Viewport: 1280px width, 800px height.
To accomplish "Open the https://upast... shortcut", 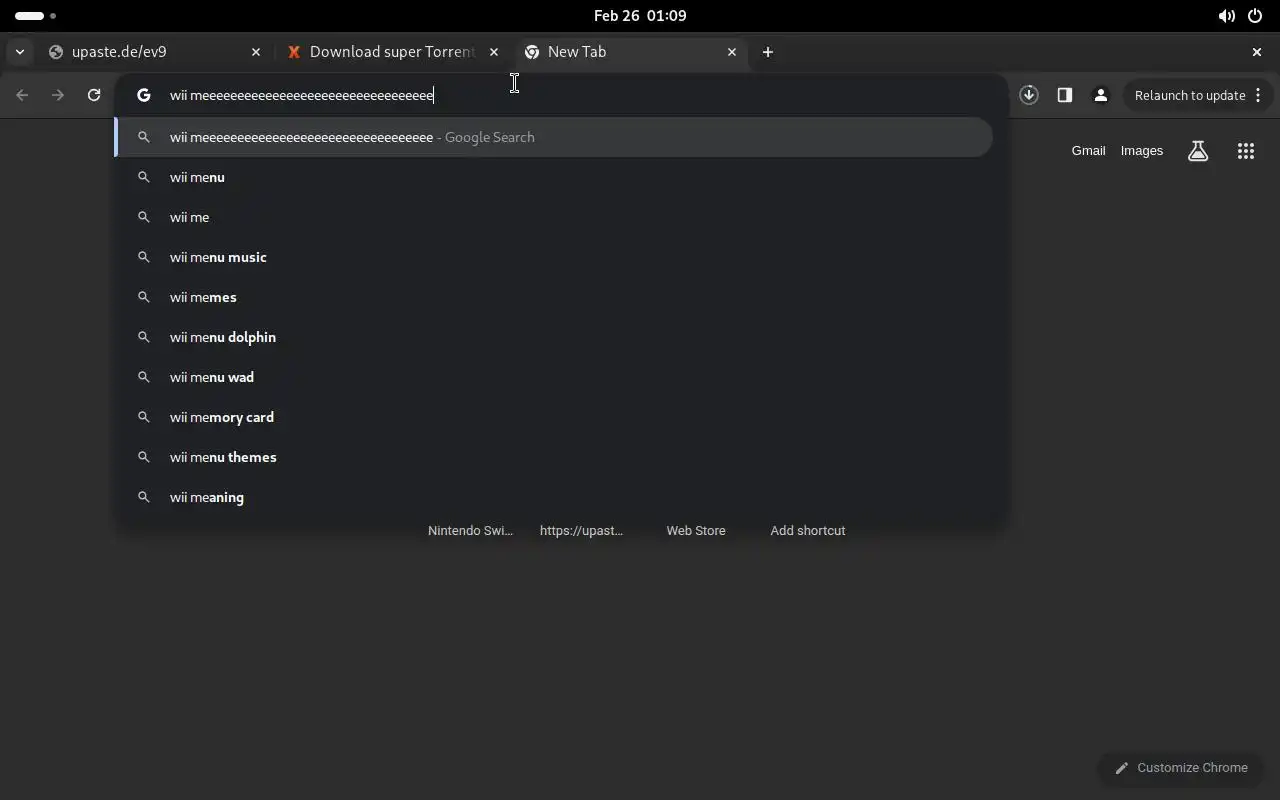I will pyautogui.click(x=581, y=531).
